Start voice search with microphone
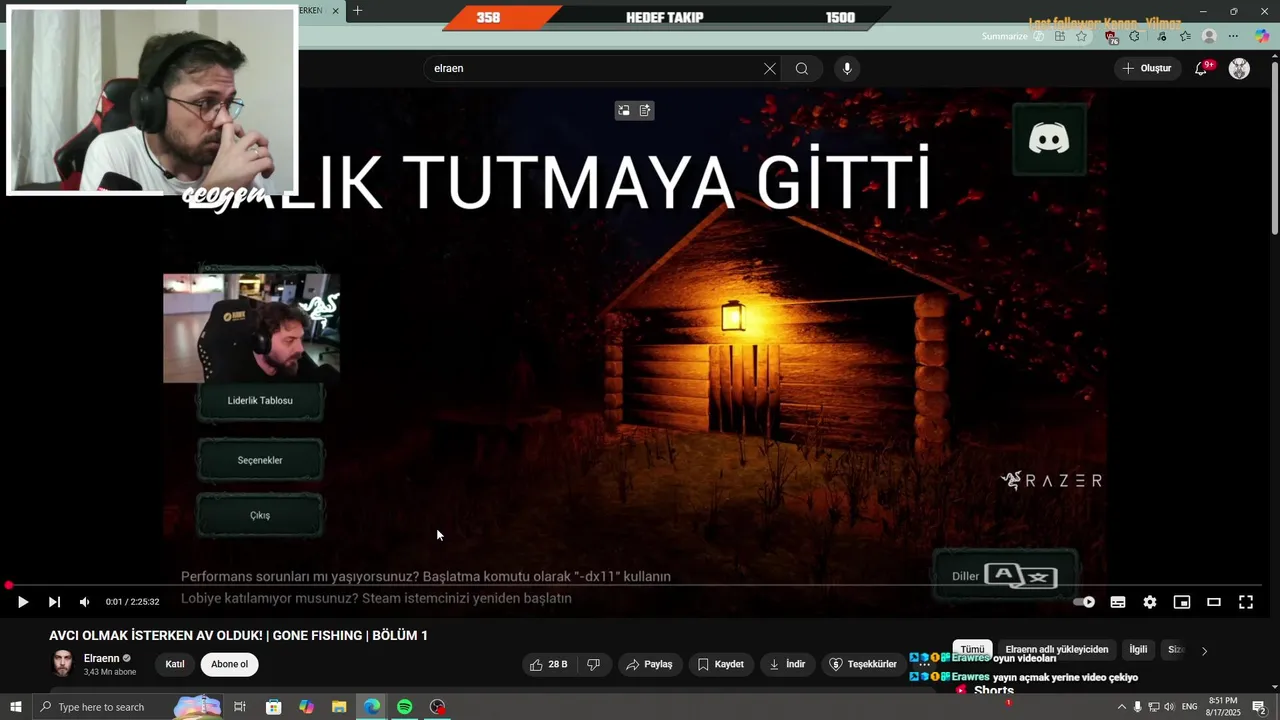 (847, 68)
